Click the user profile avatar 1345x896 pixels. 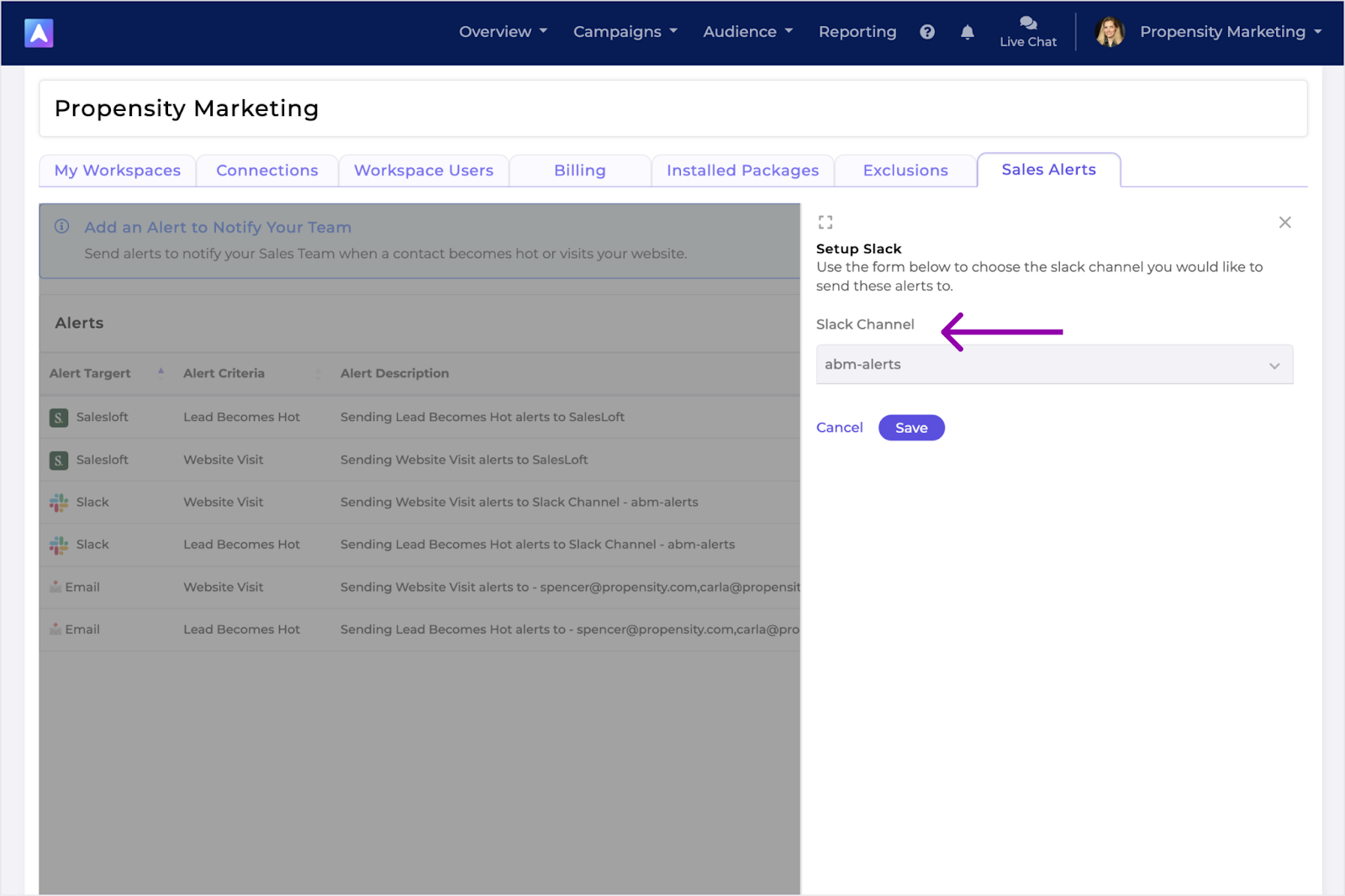point(1110,32)
